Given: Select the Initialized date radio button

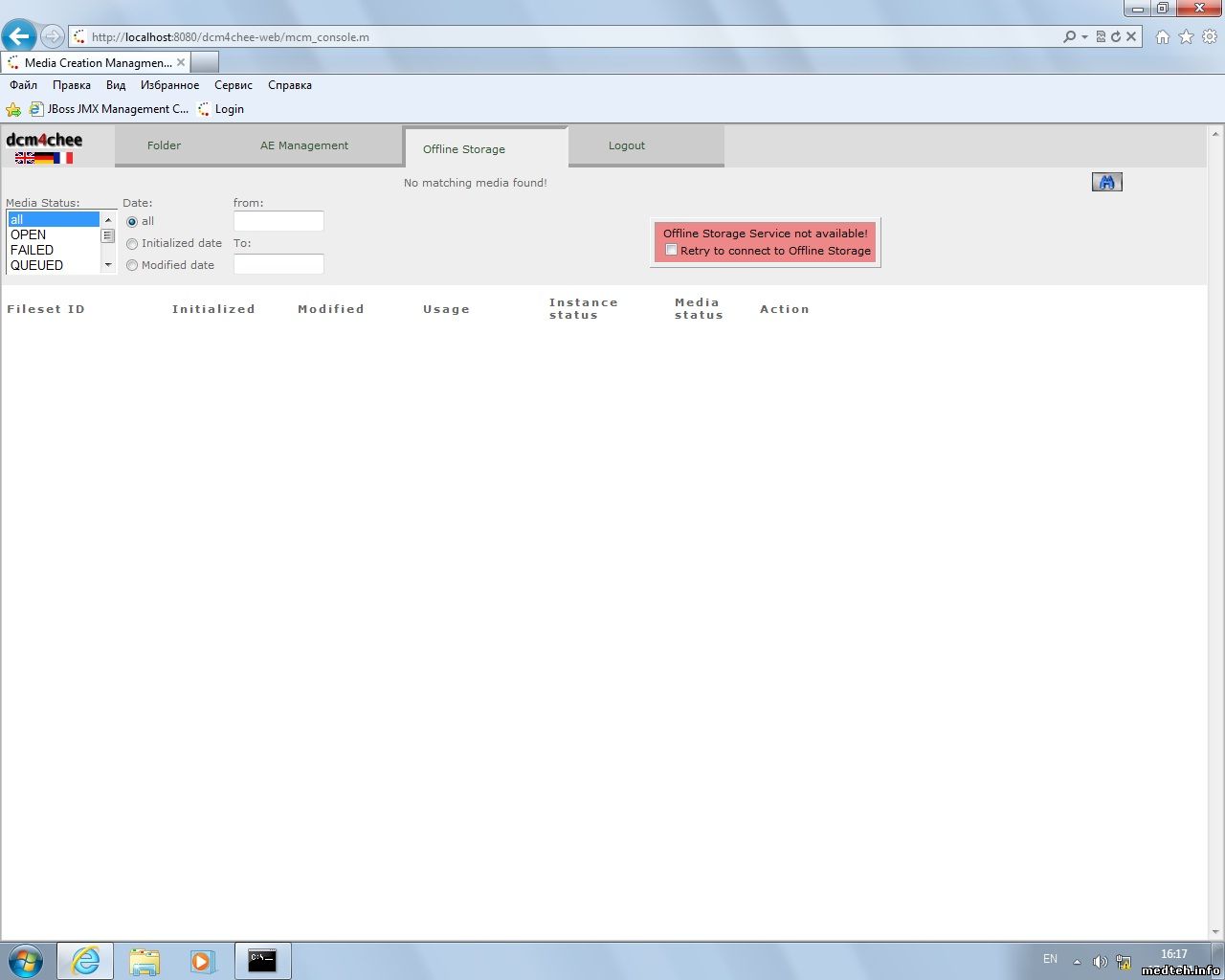Looking at the screenshot, I should click(132, 244).
